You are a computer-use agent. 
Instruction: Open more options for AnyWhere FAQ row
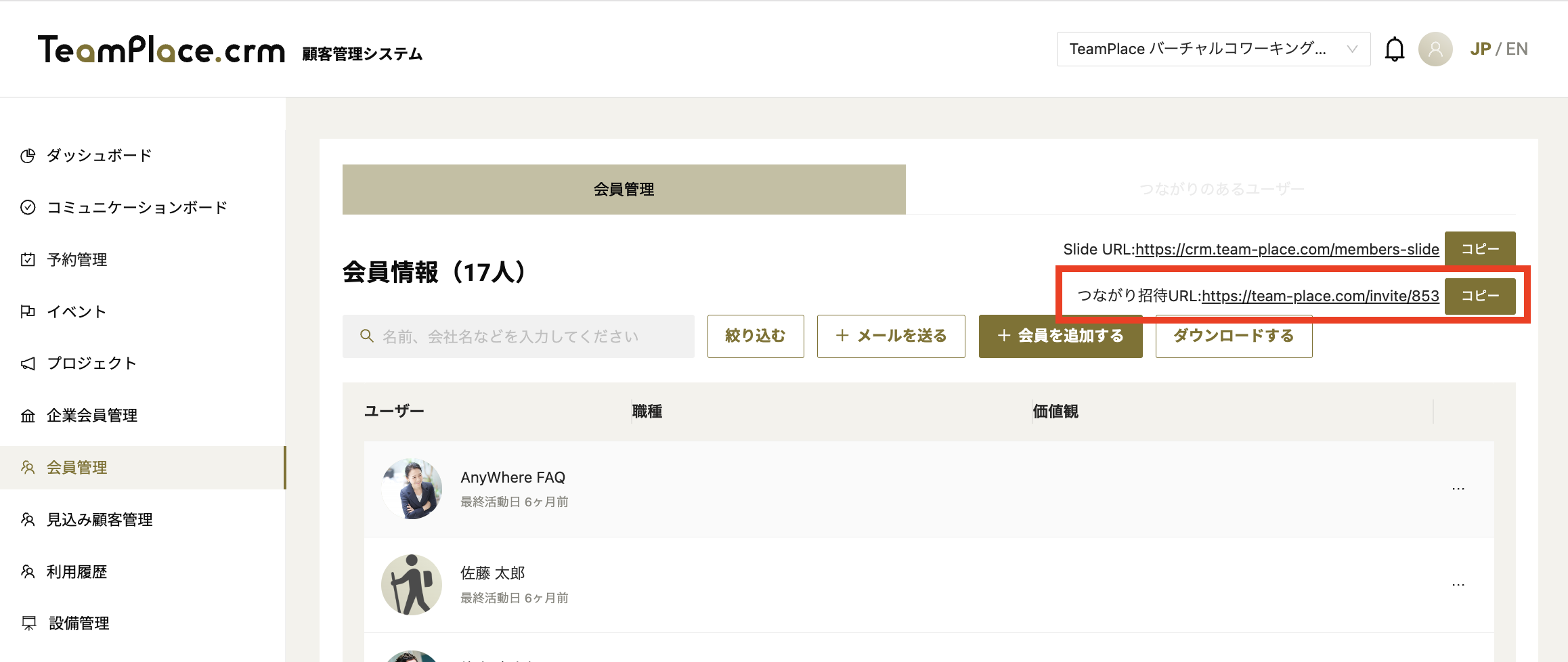coord(1458,489)
